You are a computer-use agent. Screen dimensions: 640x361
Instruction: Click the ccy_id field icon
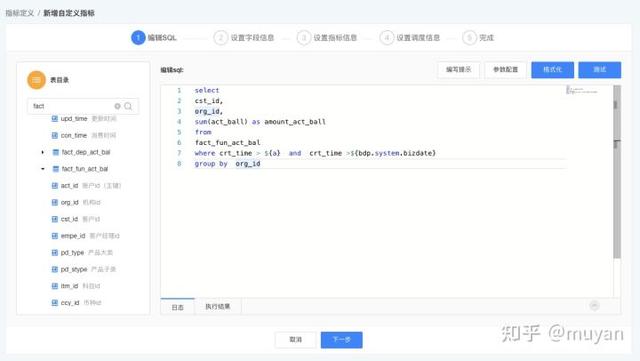[x=55, y=303]
